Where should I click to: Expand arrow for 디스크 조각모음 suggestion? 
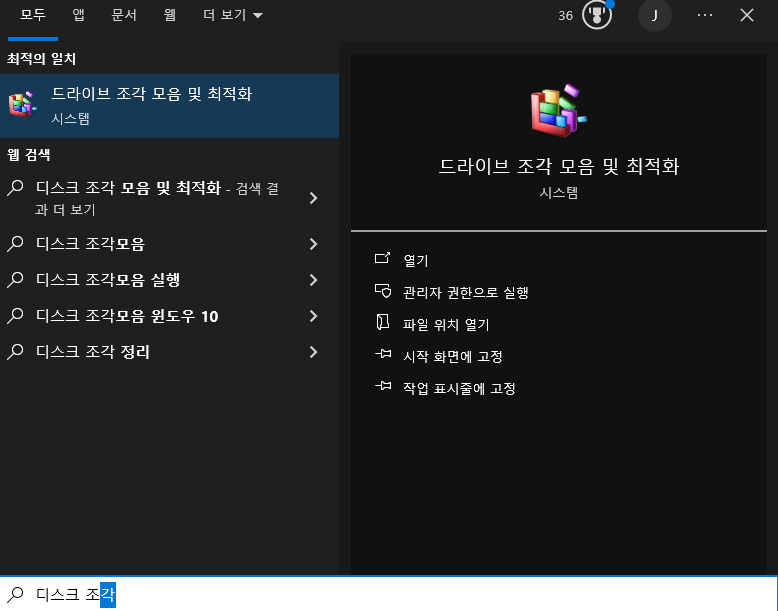313,244
